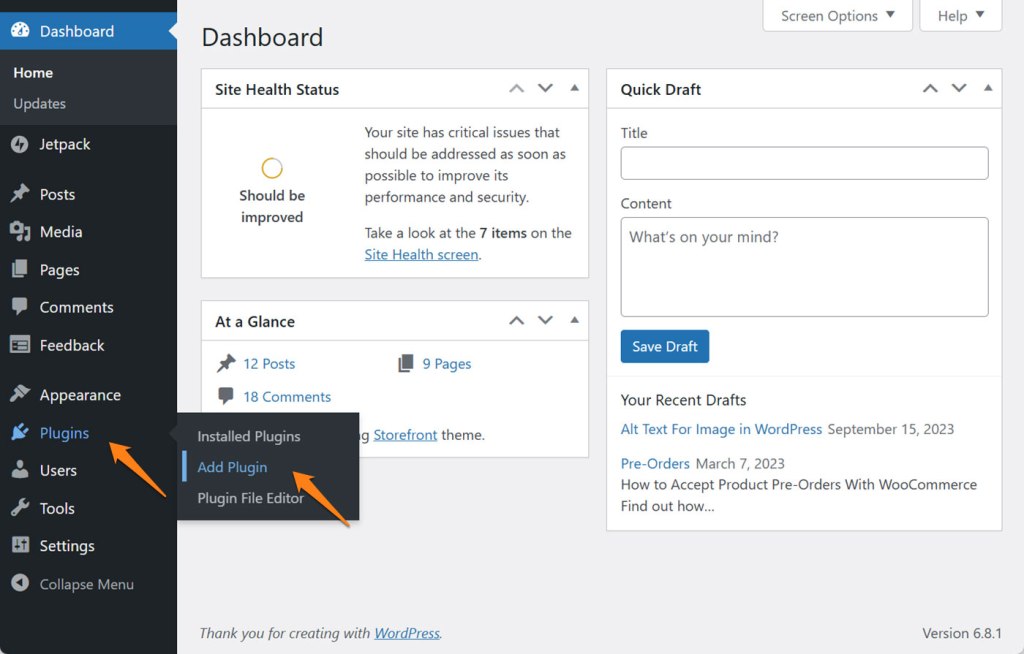Open the Users menu

coord(58,470)
